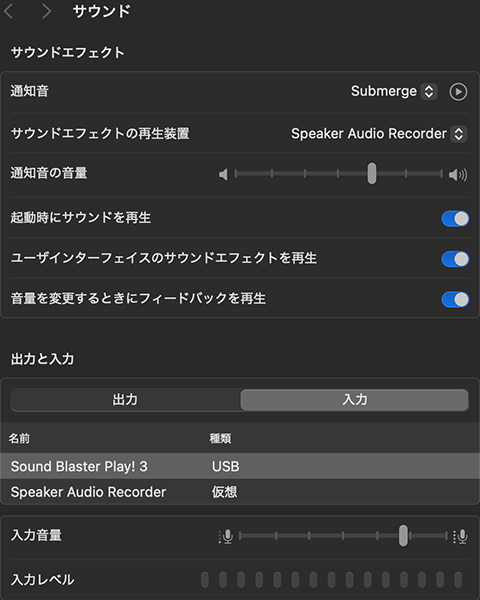Choose Speaker Audio Recorder in the input list

pos(240,492)
